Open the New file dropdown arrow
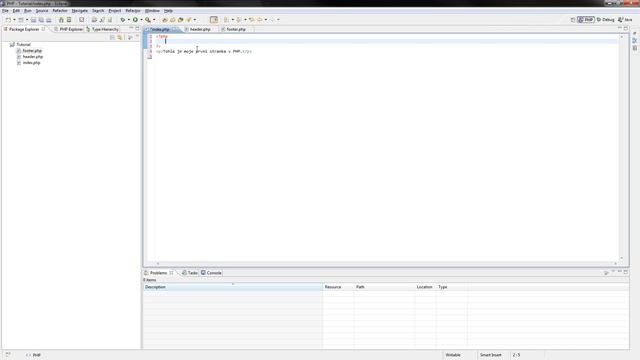Screen dimensions: 640x360 click(x=14, y=20)
